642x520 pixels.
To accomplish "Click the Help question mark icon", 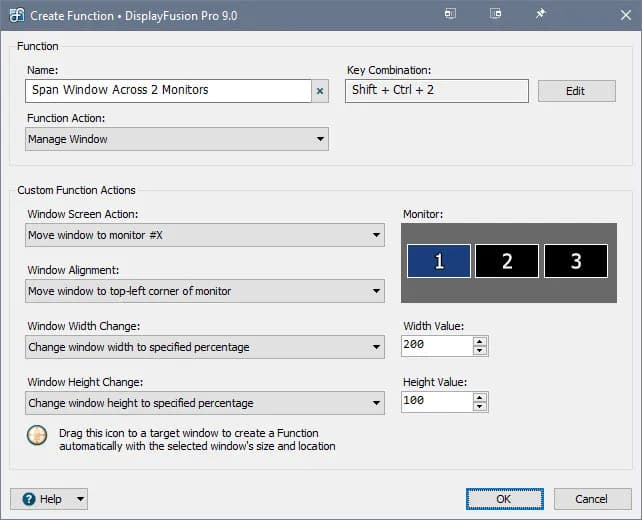I will (x=28, y=499).
